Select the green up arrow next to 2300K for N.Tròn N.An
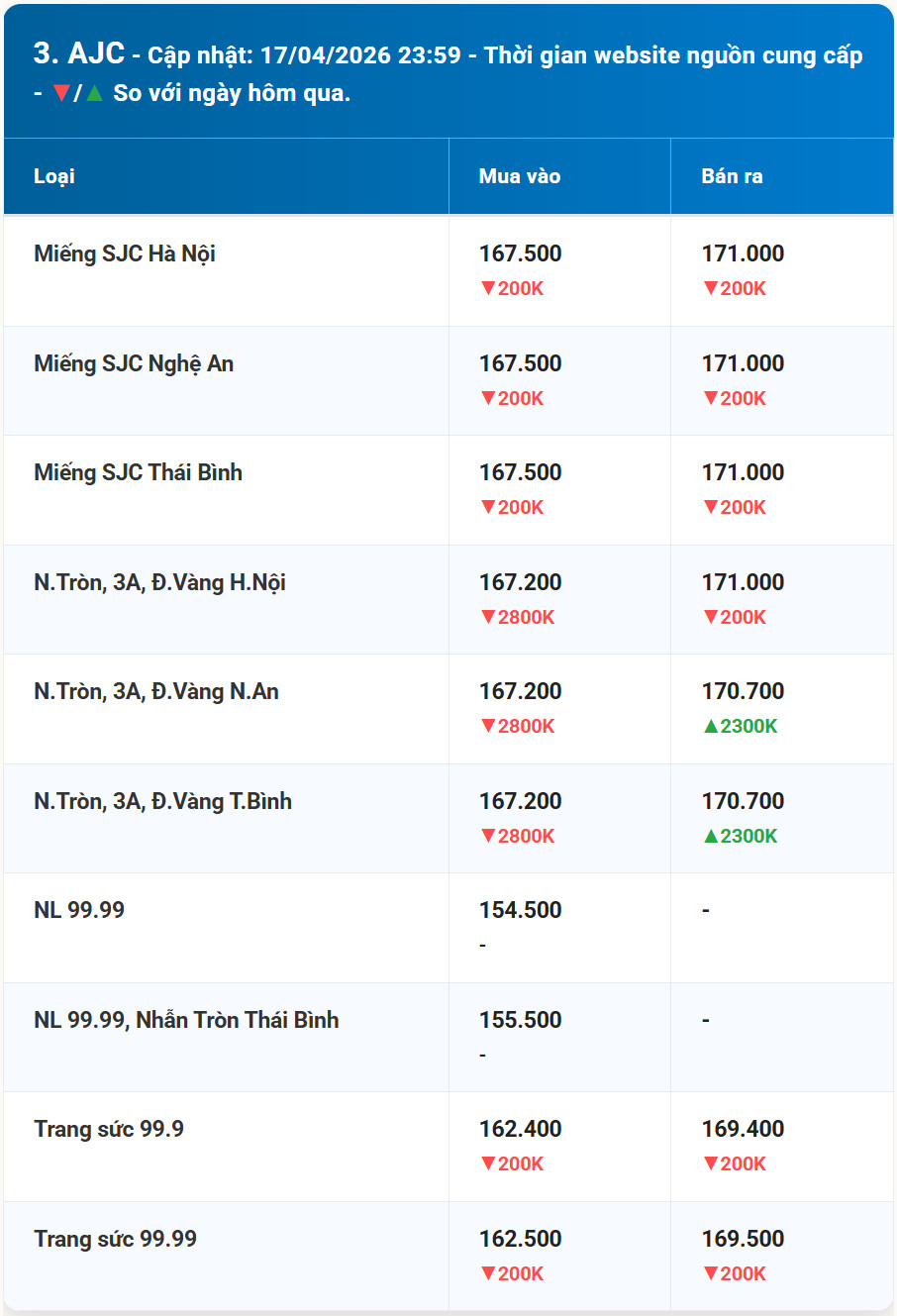Screen dimensions: 897x1316 pos(709,726)
